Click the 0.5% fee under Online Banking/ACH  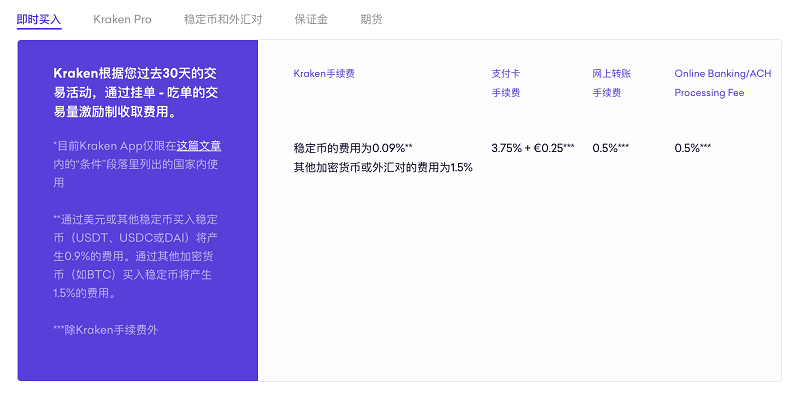[x=693, y=148]
